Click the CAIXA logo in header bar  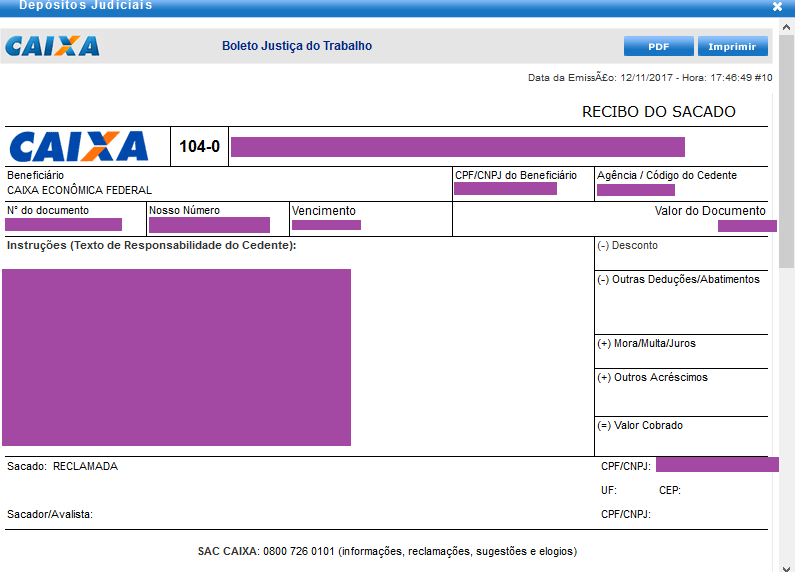coord(52,46)
